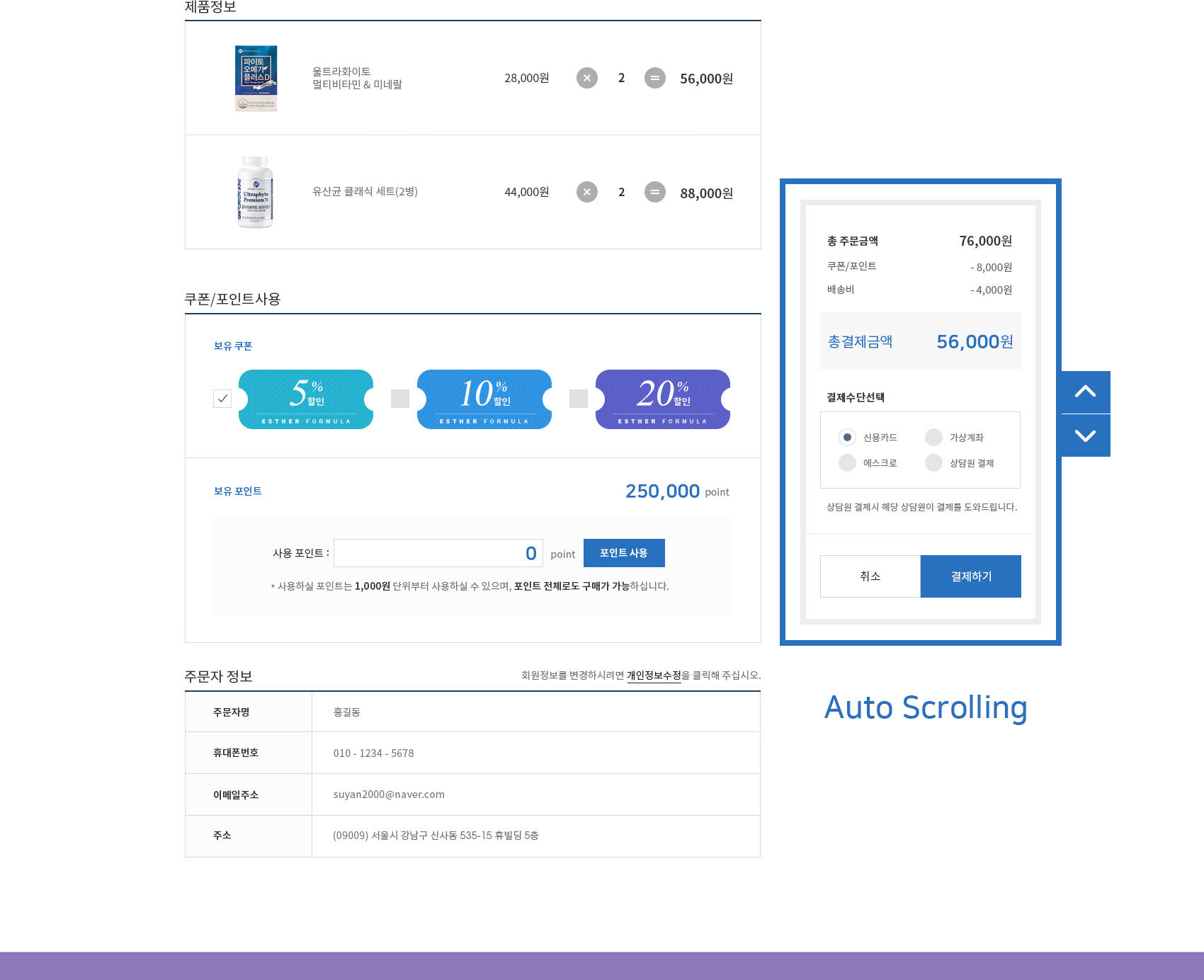This screenshot has height=980, width=1204.
Task: Select the 신용카드 payment radio button
Action: click(x=847, y=438)
